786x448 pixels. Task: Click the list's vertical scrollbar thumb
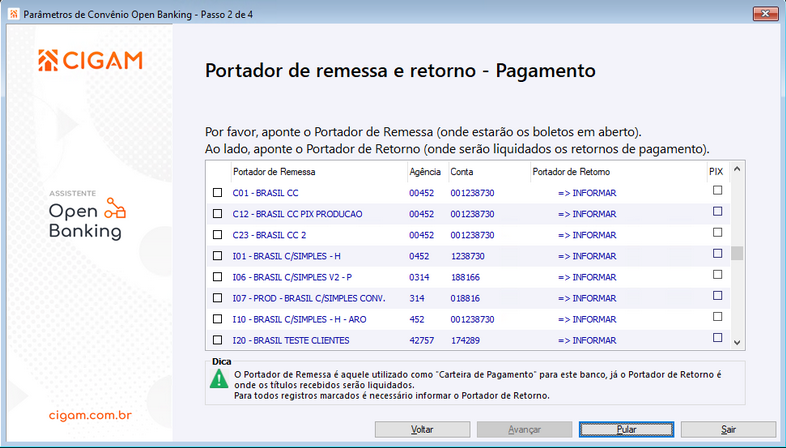[x=737, y=253]
